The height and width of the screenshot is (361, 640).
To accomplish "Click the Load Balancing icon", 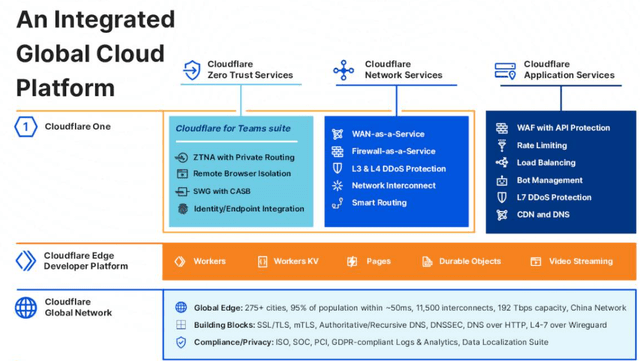I will coord(502,163).
